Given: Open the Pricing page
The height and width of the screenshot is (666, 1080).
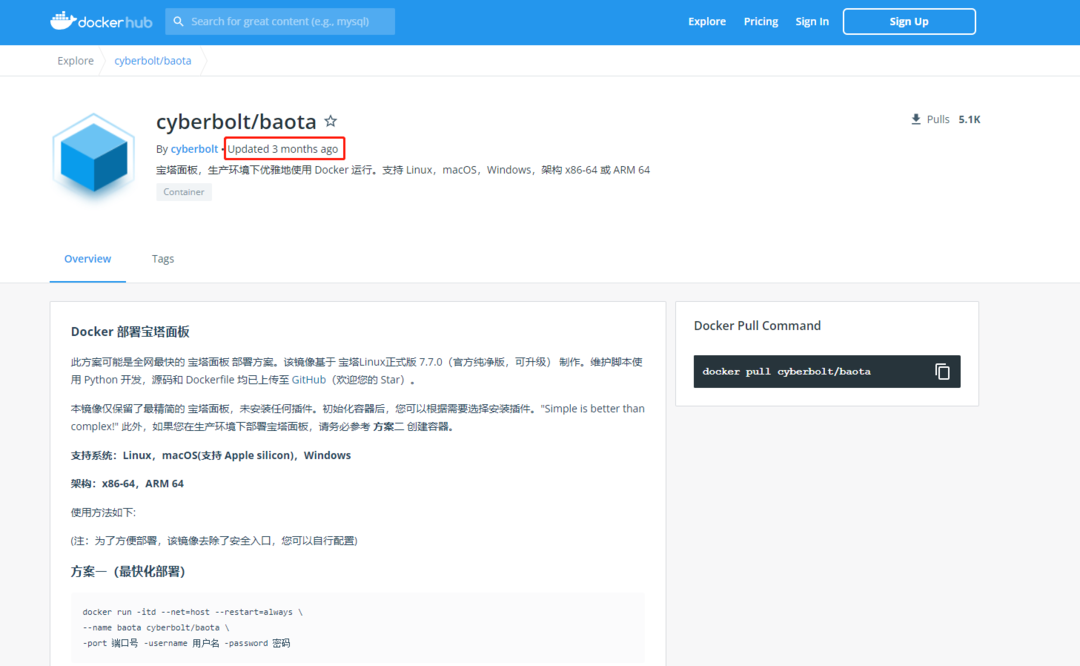Looking at the screenshot, I should [760, 21].
